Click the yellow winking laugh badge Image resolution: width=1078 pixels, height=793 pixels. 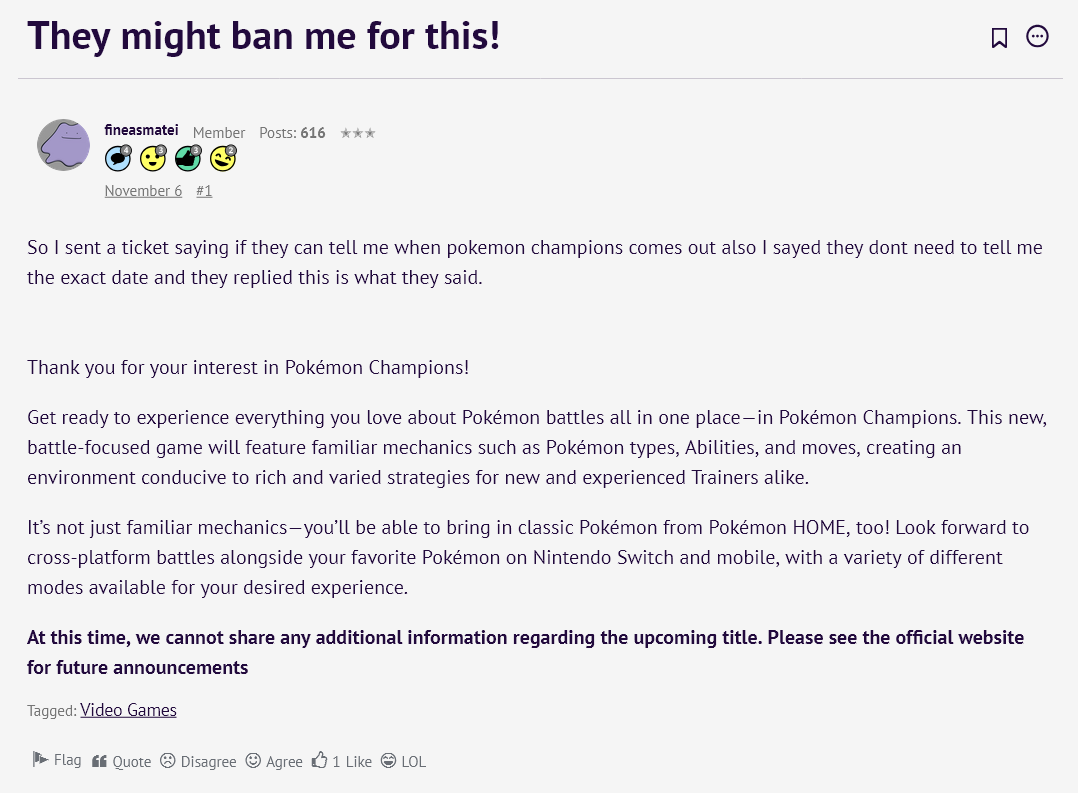click(223, 158)
